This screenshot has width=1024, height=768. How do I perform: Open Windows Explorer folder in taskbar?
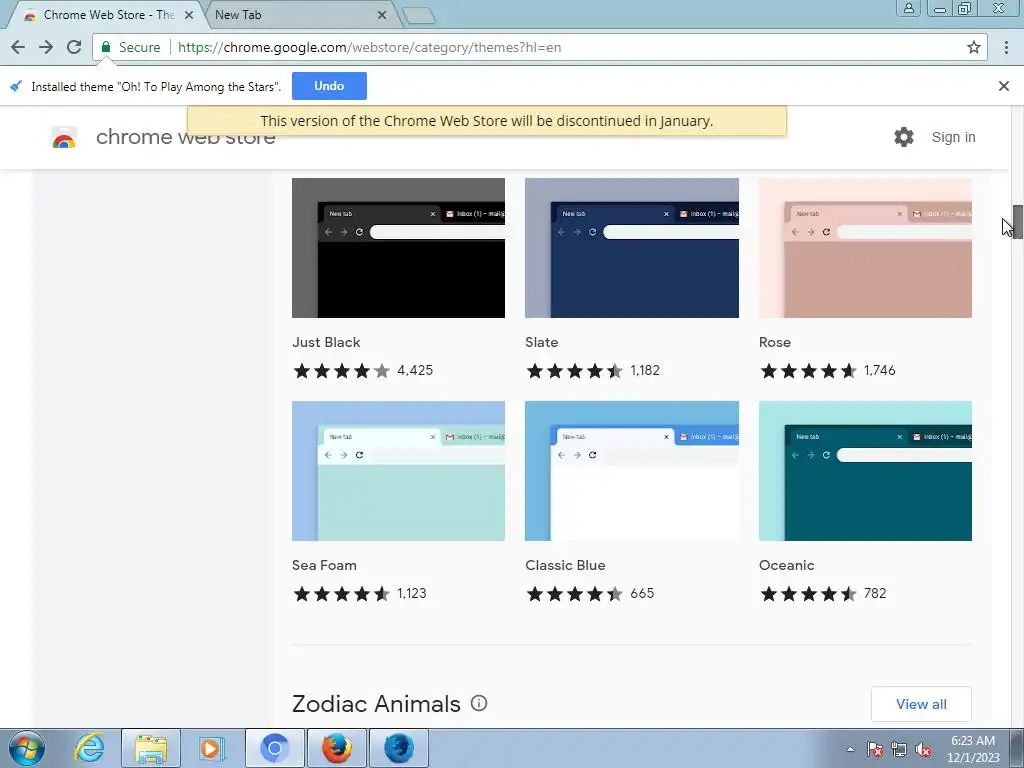pos(151,748)
